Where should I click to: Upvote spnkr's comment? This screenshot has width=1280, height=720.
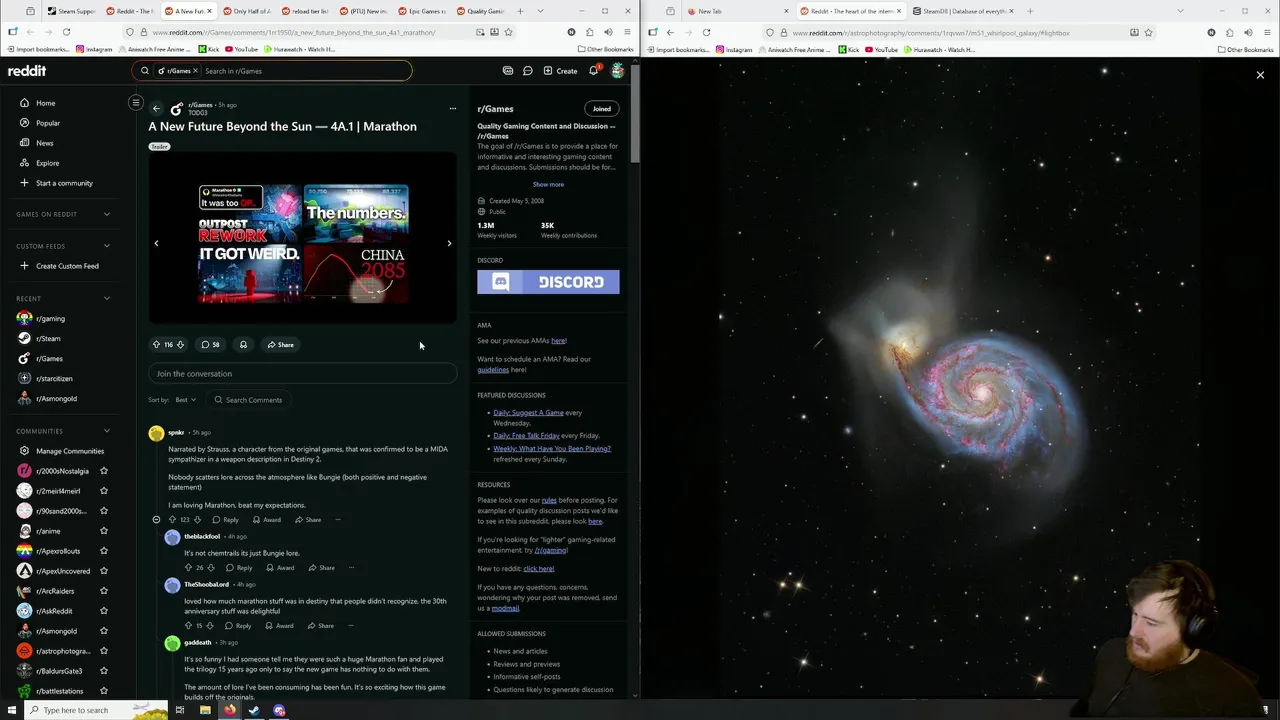point(172,520)
